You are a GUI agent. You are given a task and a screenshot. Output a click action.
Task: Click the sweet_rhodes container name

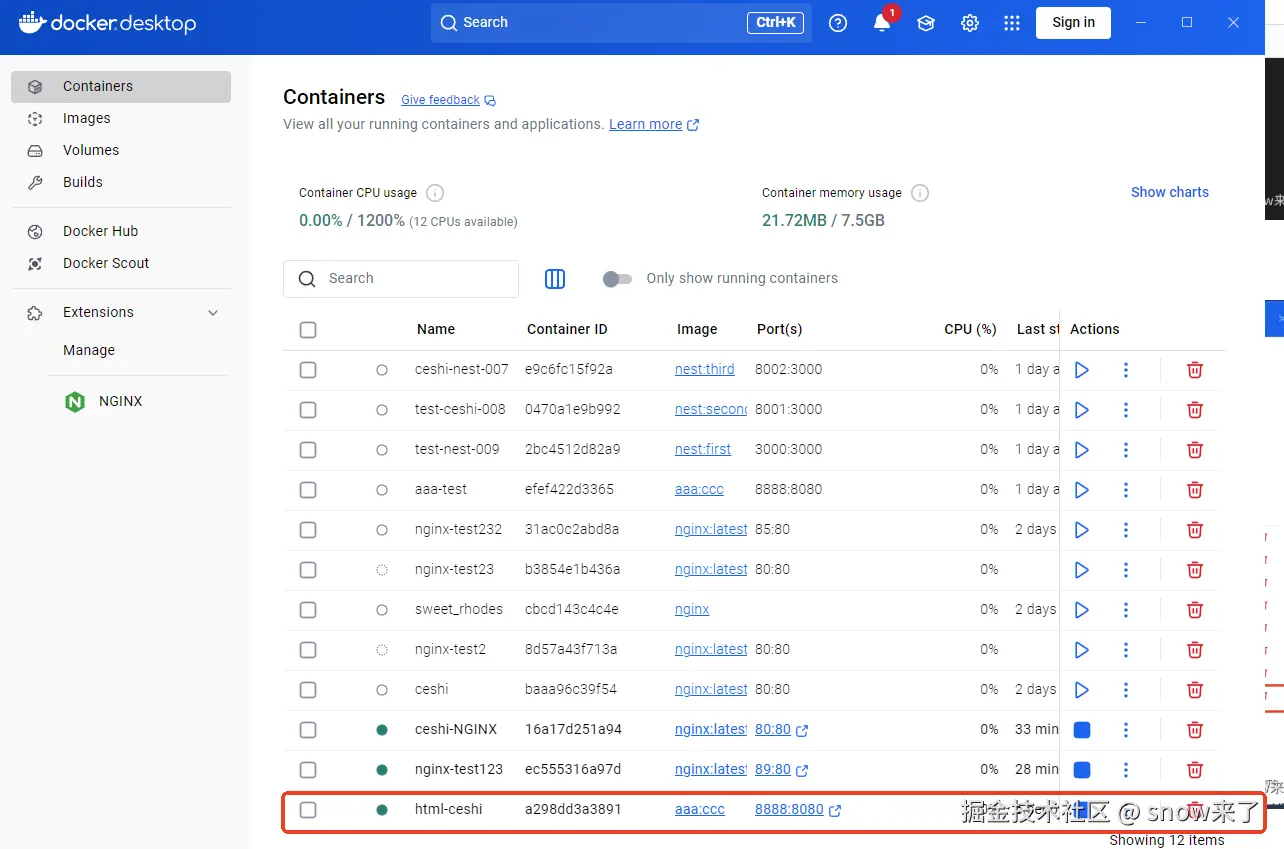click(459, 610)
